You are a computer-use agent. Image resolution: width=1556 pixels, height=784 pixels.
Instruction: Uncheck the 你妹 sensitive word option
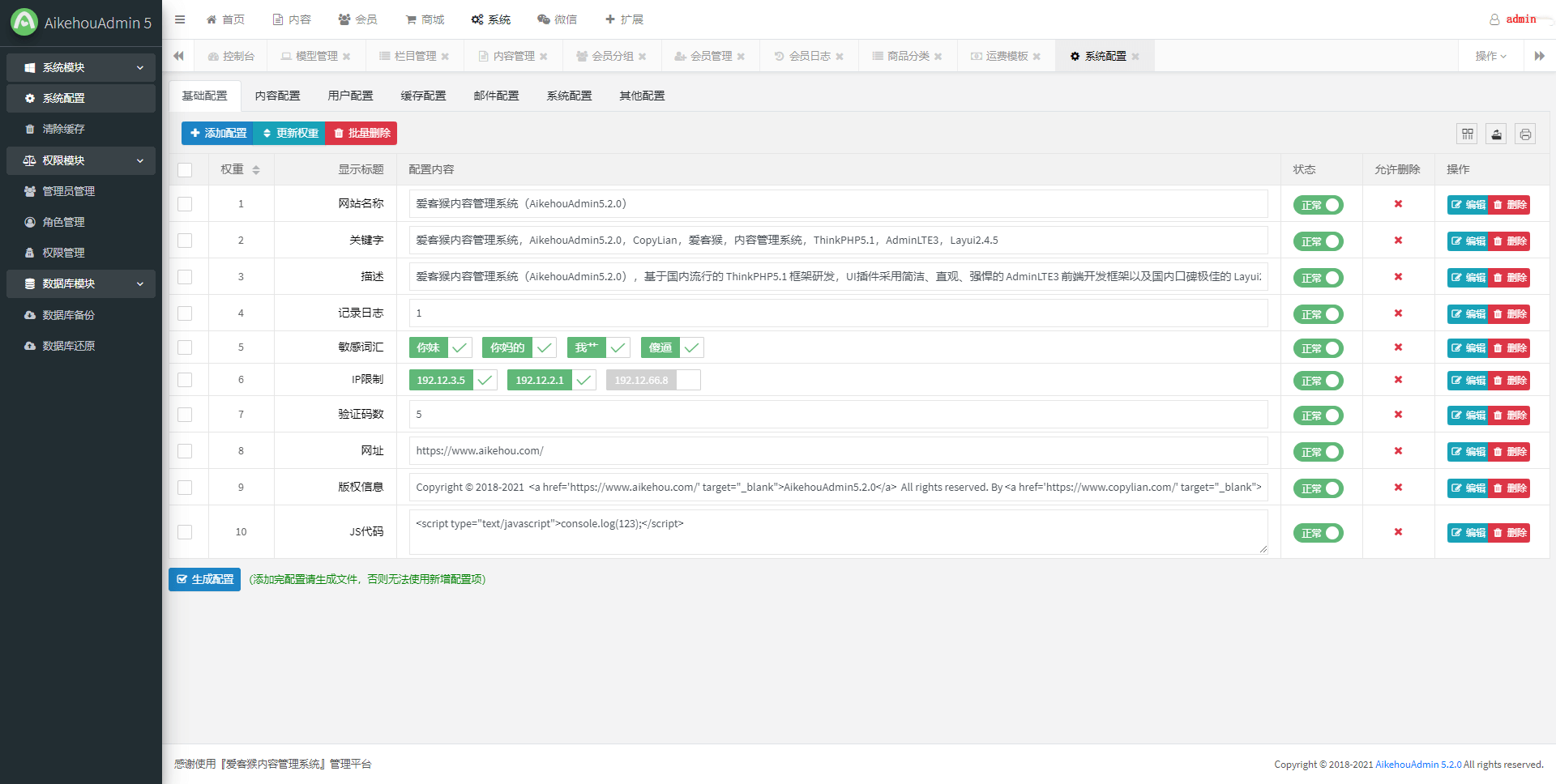click(x=440, y=347)
